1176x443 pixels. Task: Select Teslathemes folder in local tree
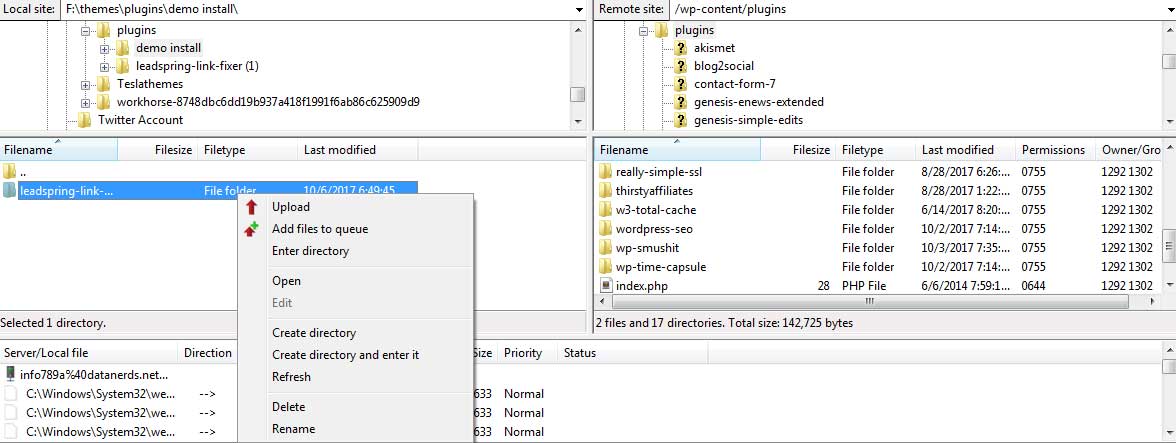click(150, 84)
